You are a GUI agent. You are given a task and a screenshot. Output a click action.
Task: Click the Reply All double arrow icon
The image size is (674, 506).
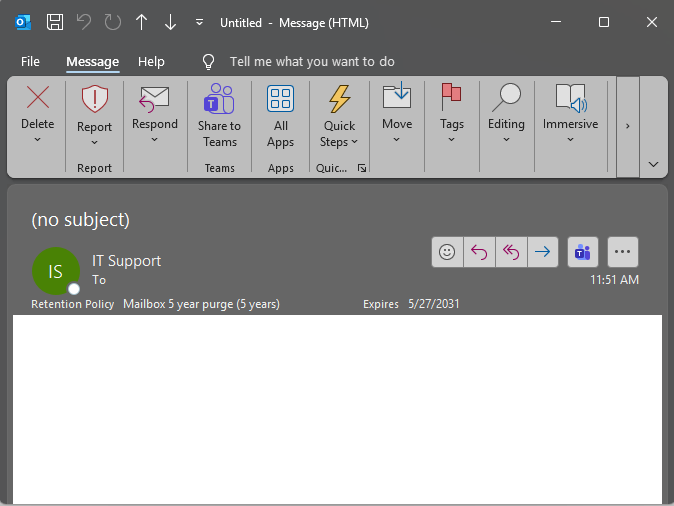coord(511,252)
